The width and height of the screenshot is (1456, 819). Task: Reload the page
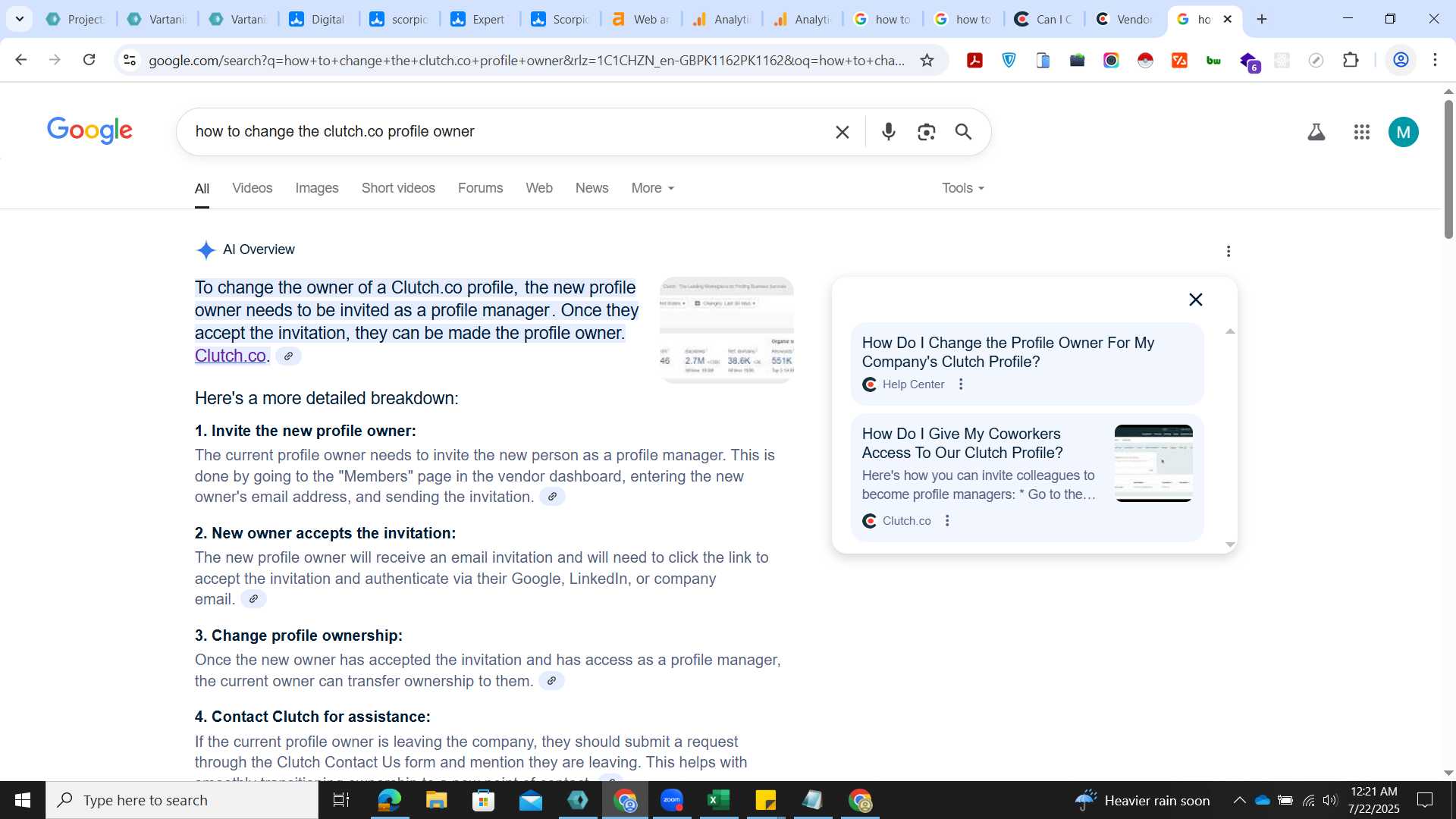(89, 60)
